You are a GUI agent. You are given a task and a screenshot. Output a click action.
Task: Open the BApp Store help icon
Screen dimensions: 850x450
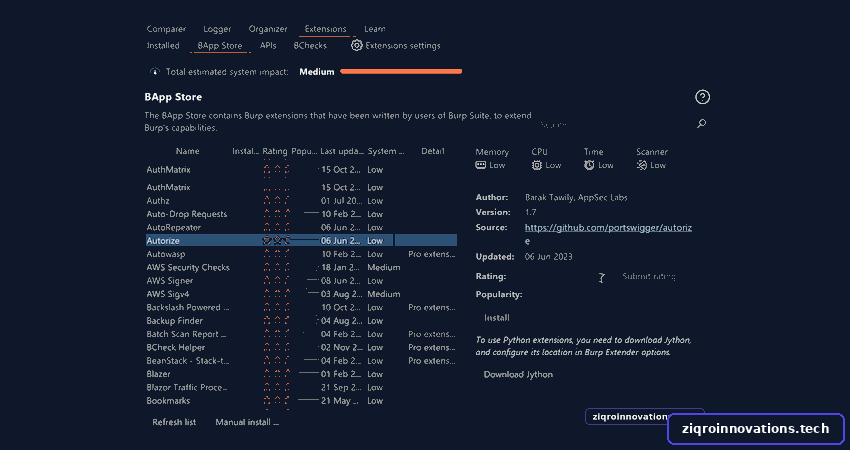click(702, 97)
